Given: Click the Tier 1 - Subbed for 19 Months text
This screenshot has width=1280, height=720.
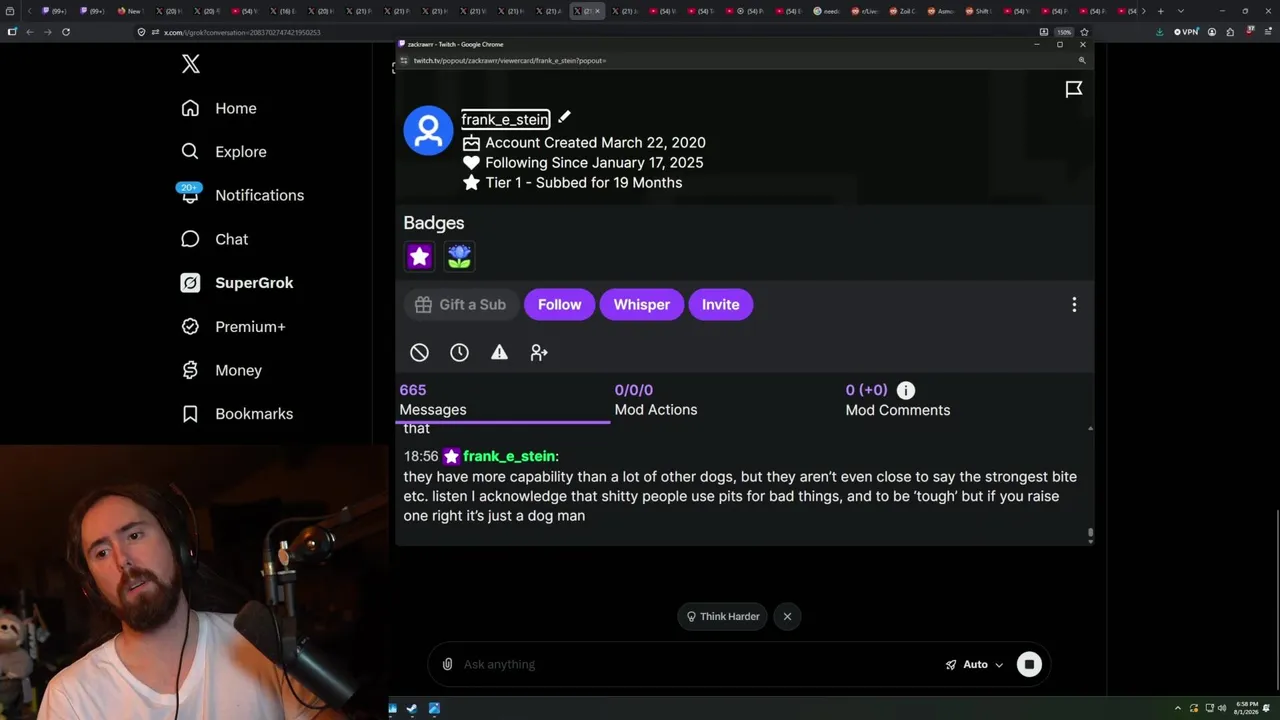Looking at the screenshot, I should [584, 183].
